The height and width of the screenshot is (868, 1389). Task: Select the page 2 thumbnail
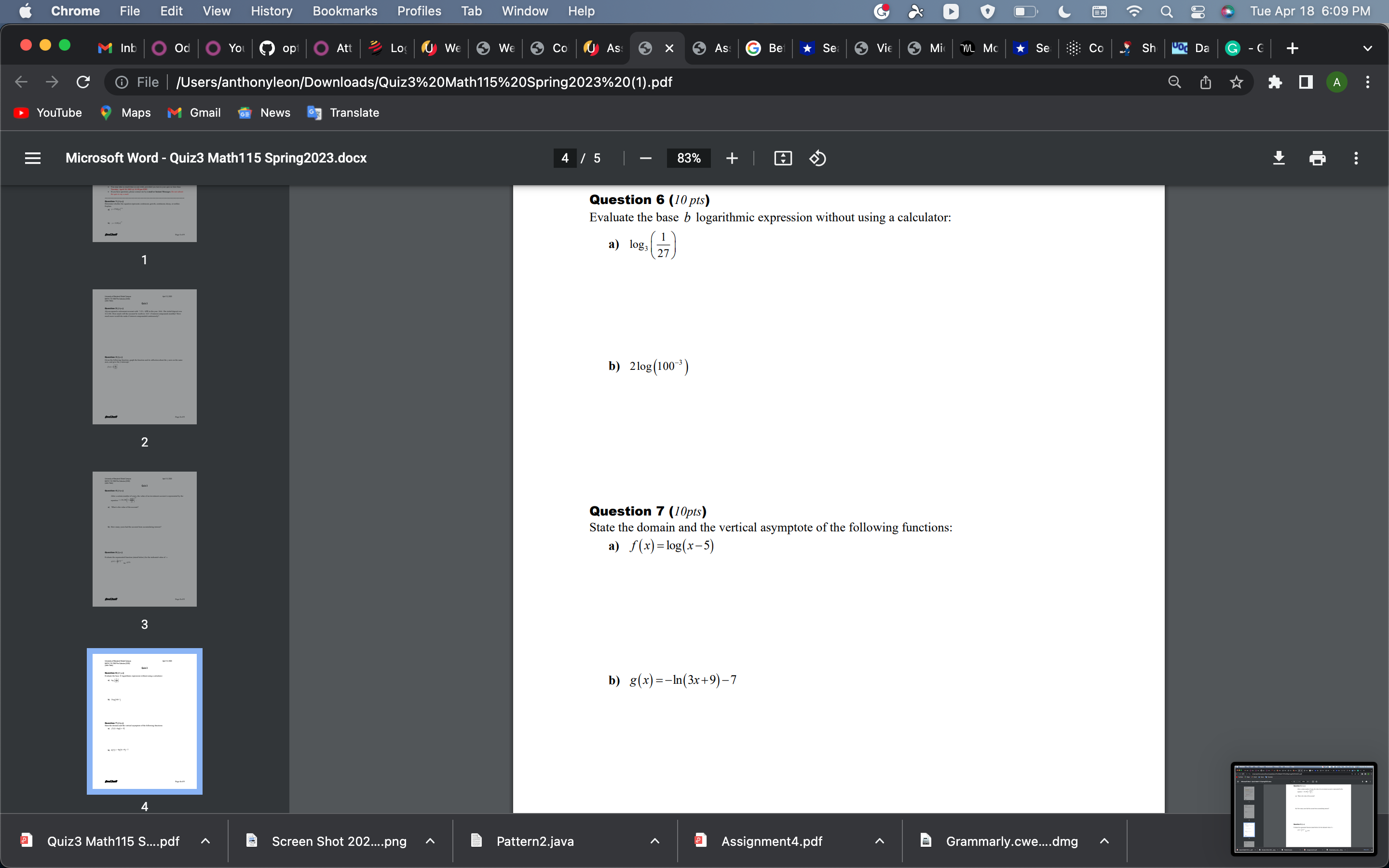pyautogui.click(x=144, y=356)
